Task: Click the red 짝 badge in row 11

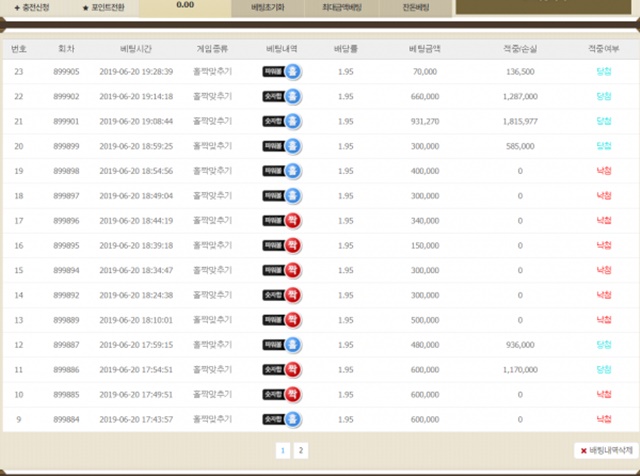Action: click(293, 370)
